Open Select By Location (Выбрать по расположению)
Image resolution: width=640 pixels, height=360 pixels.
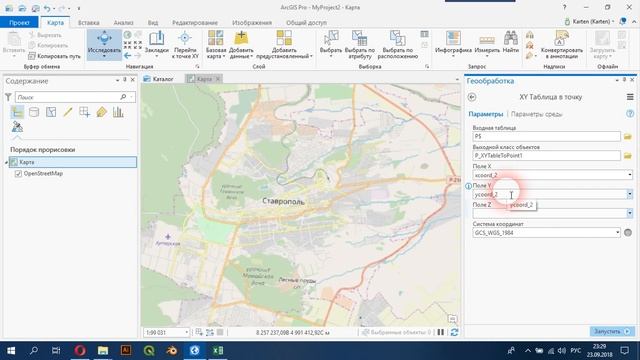[398, 44]
